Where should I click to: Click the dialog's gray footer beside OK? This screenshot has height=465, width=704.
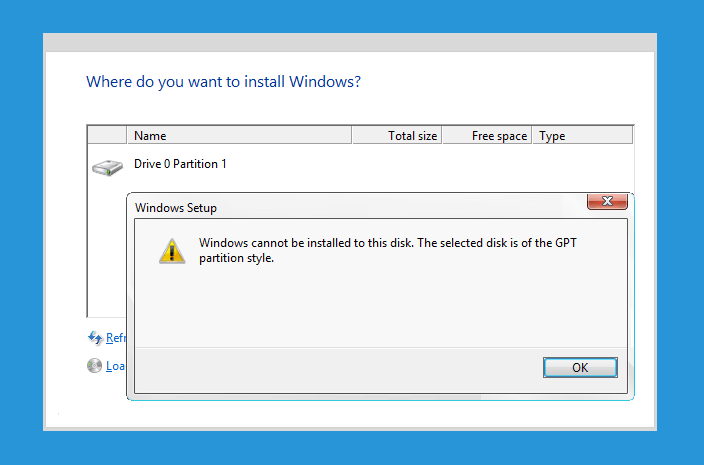click(337, 370)
